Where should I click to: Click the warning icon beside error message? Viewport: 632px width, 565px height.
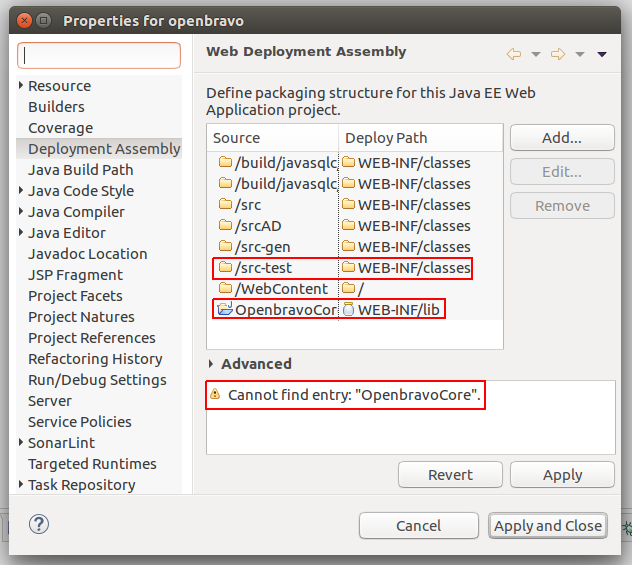click(x=215, y=395)
